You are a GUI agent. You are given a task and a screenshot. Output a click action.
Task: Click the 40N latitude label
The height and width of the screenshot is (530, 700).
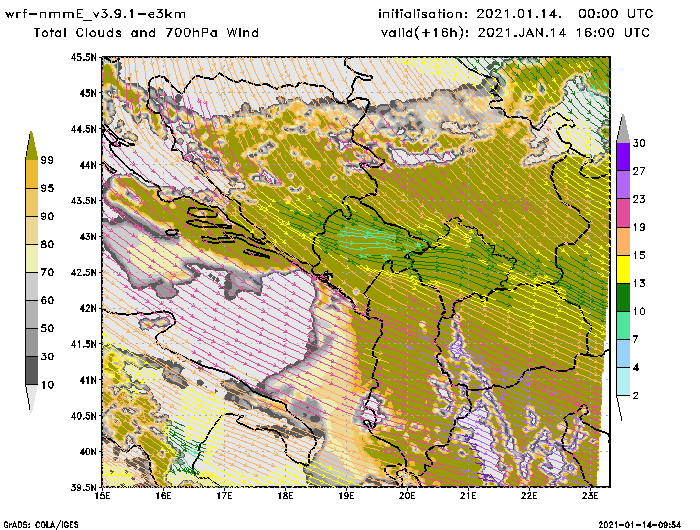pos(87,451)
